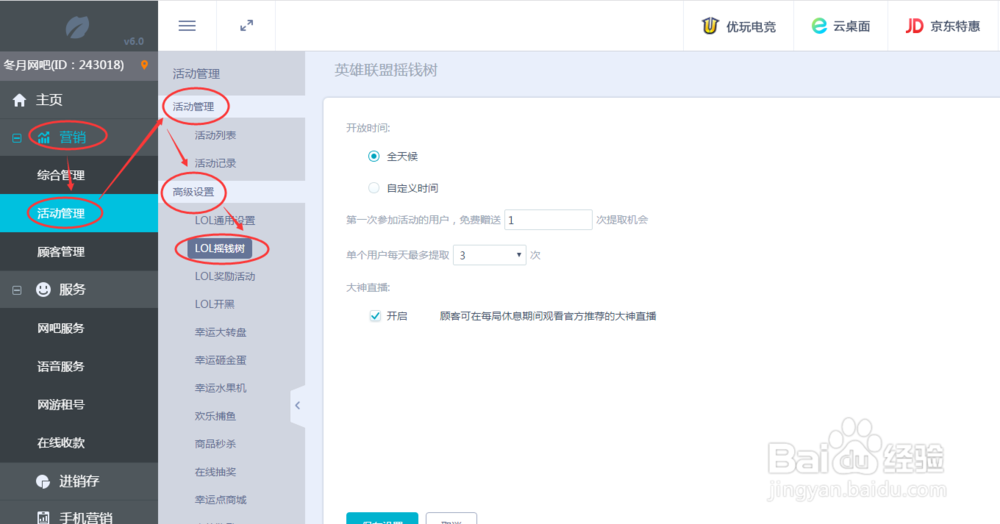The height and width of the screenshot is (524, 1000).
Task: Toggle fullscreen with the expand arrows icon
Action: [246, 25]
